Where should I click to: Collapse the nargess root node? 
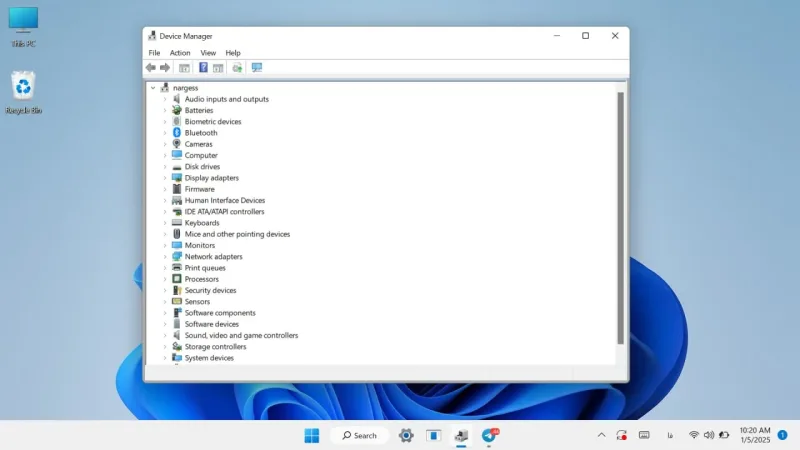(153, 88)
